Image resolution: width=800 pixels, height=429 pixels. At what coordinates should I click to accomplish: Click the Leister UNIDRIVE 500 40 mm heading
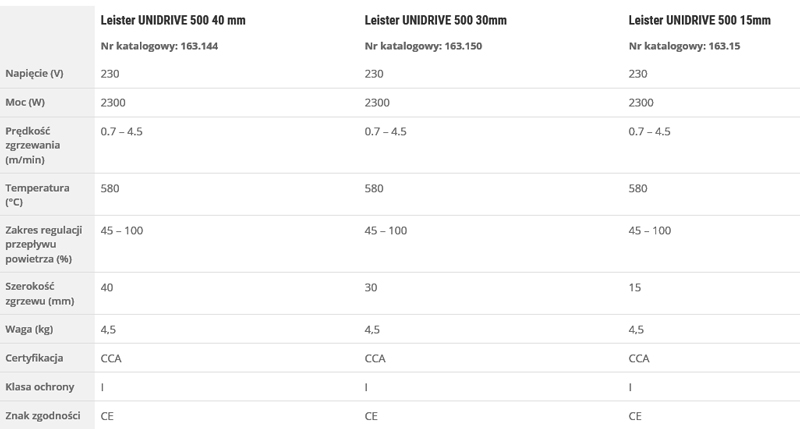pyautogui.click(x=173, y=20)
